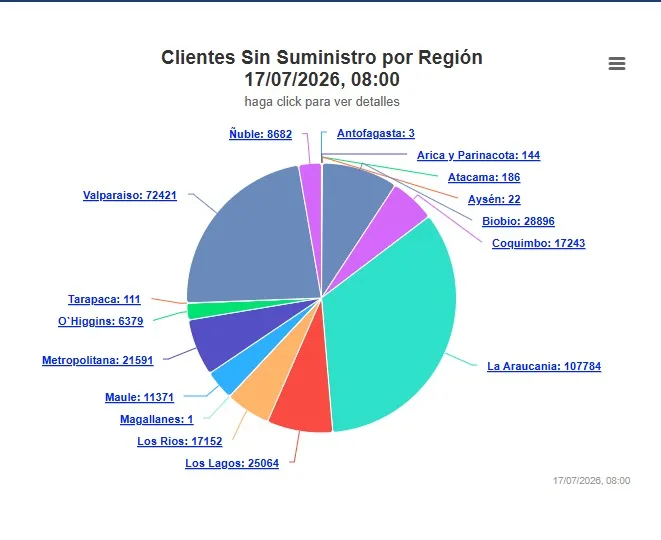The height and width of the screenshot is (540, 661).
Task: Select the Los Rios: 17152 label
Action: click(x=180, y=441)
